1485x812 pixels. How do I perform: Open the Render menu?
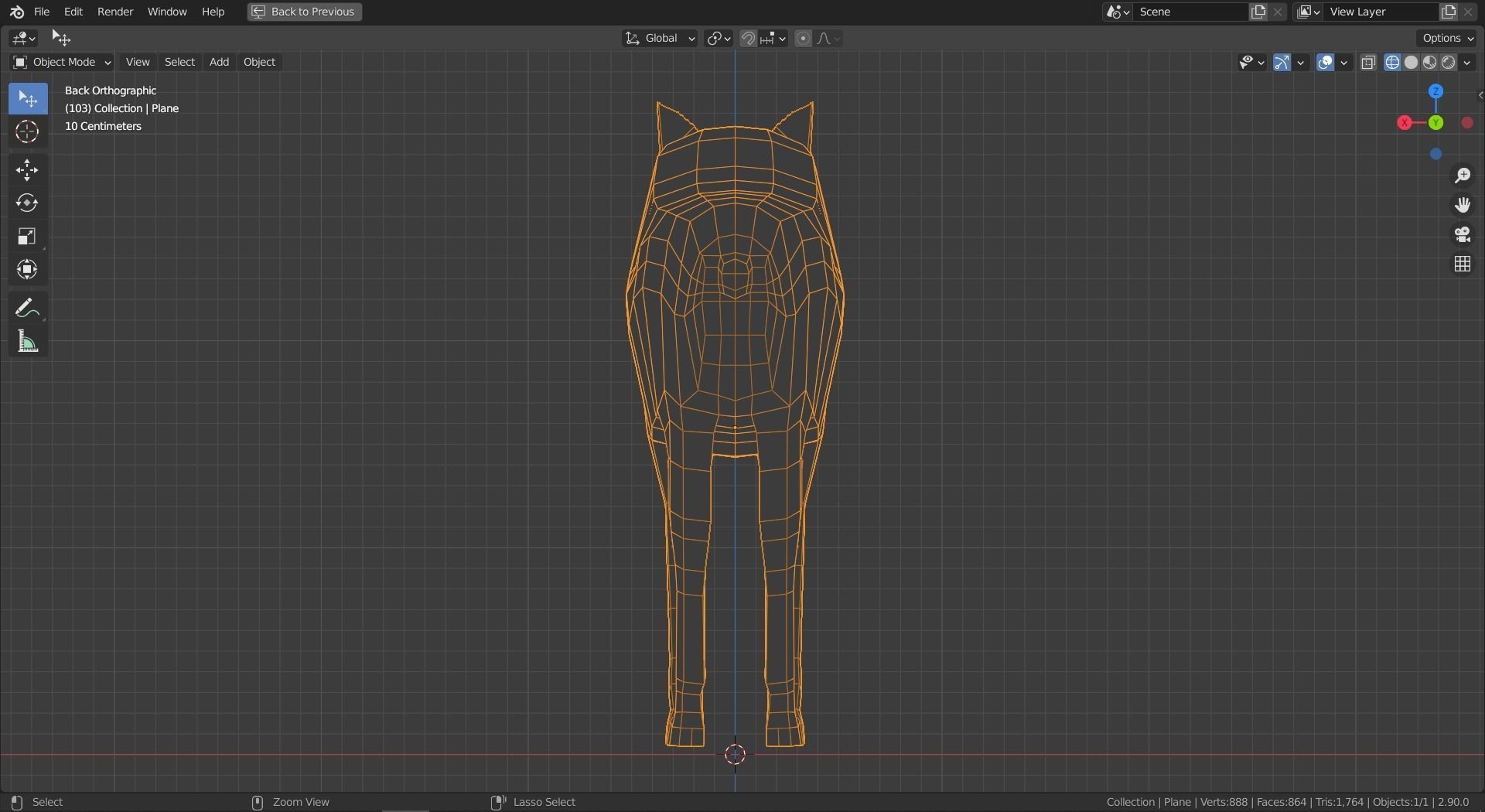(x=115, y=12)
